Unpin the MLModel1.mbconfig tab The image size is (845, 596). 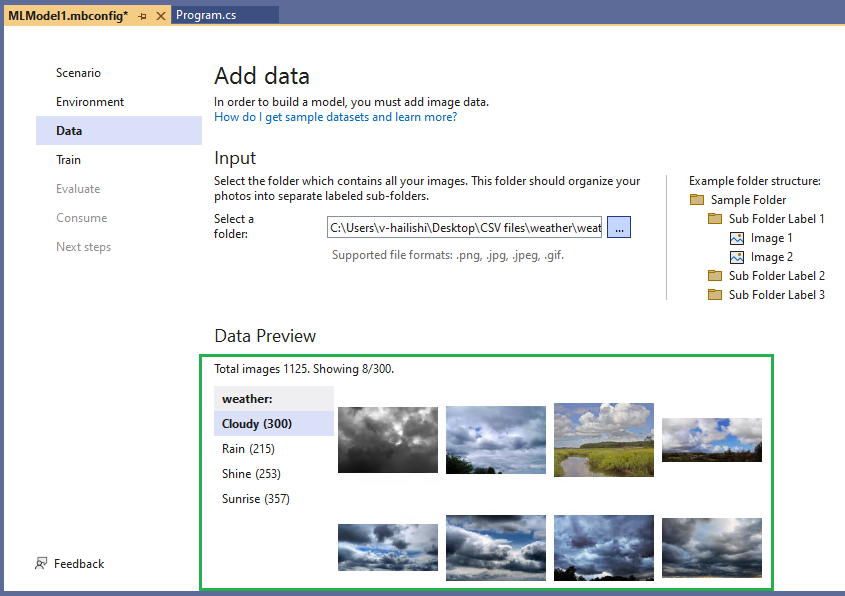click(x=140, y=16)
